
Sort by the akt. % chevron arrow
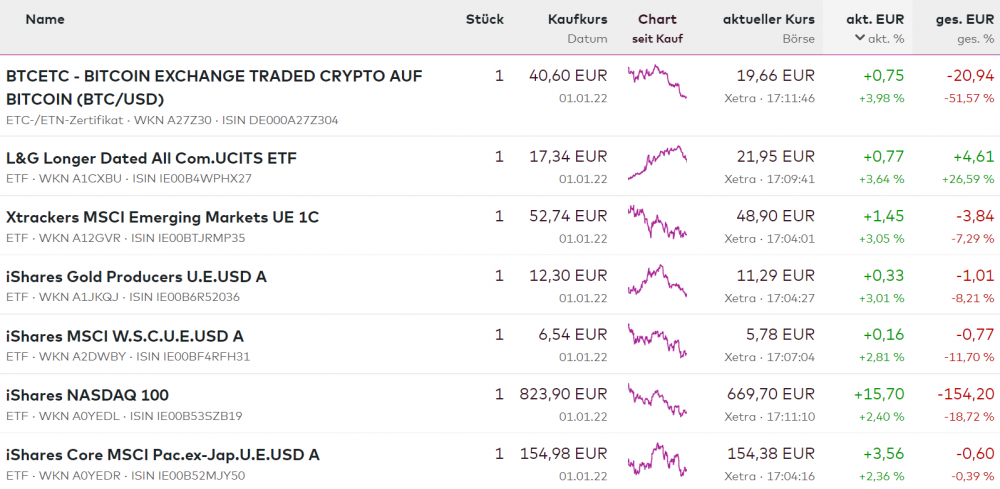coord(860,39)
